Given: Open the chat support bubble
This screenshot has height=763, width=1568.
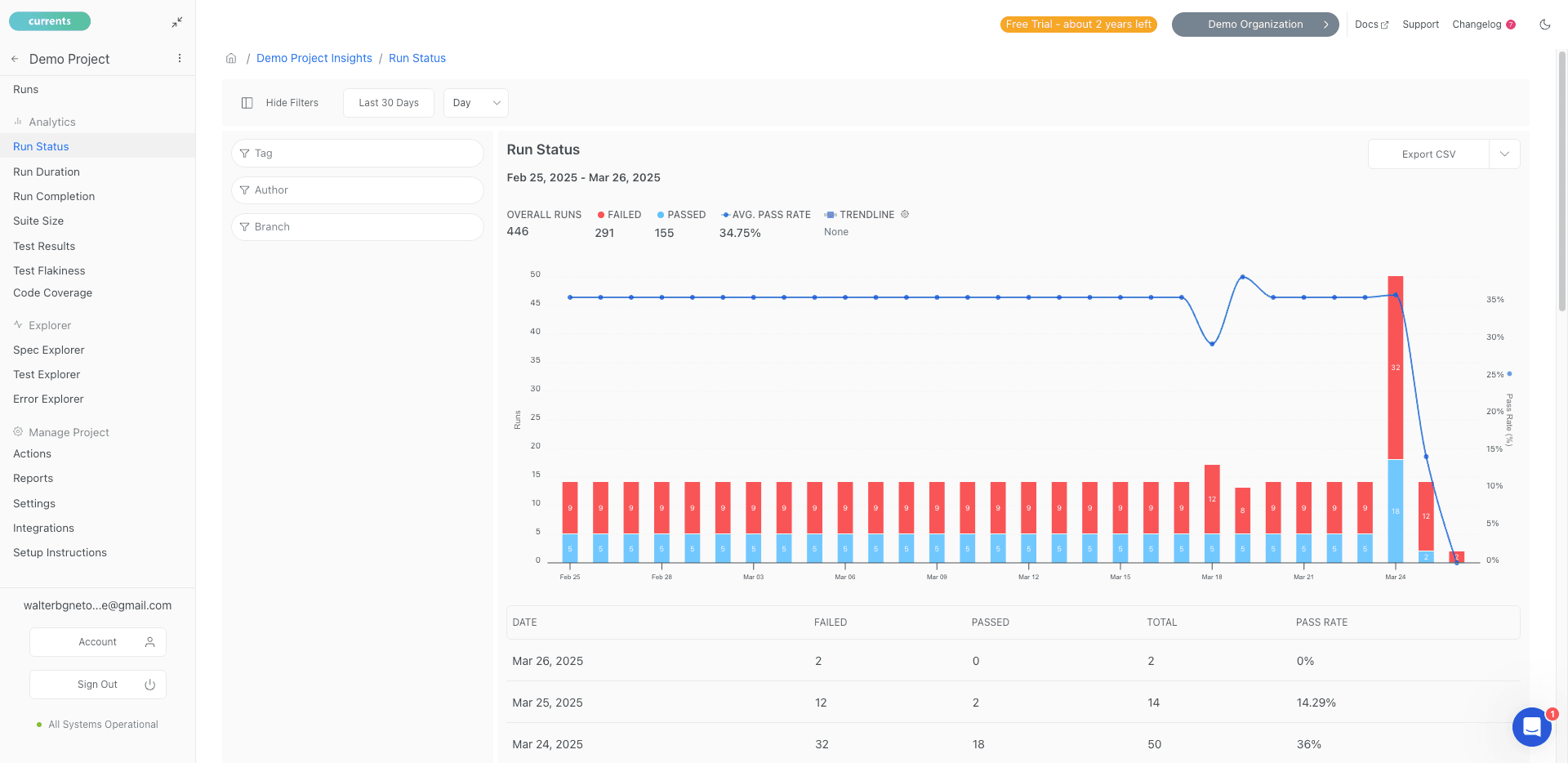Looking at the screenshot, I should click(x=1531, y=726).
